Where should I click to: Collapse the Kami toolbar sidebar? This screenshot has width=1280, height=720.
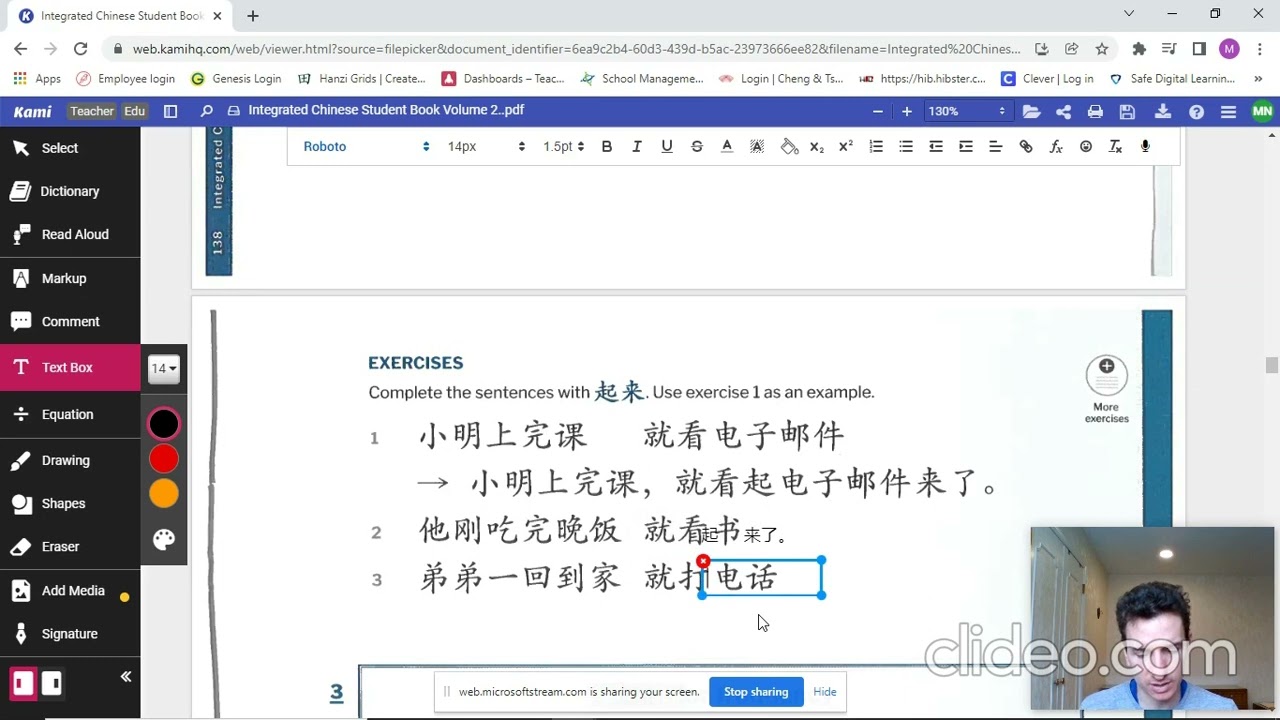(x=126, y=677)
